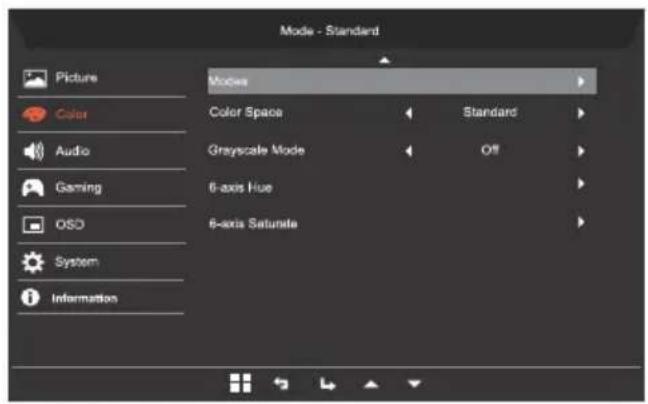Click the Audio speaker icon
648x404 pixels.
click(x=33, y=151)
